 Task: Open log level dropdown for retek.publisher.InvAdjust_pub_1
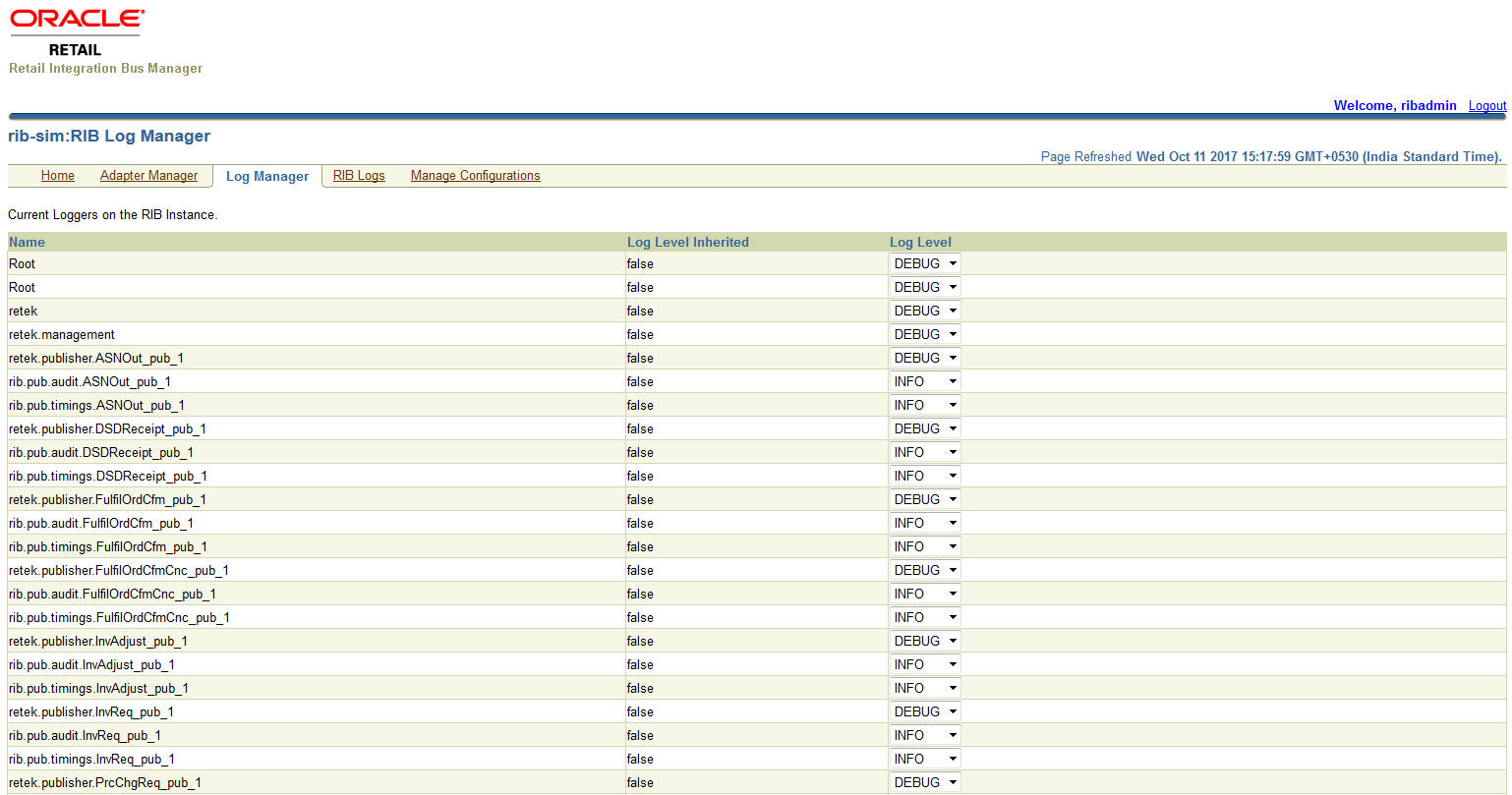click(x=924, y=641)
